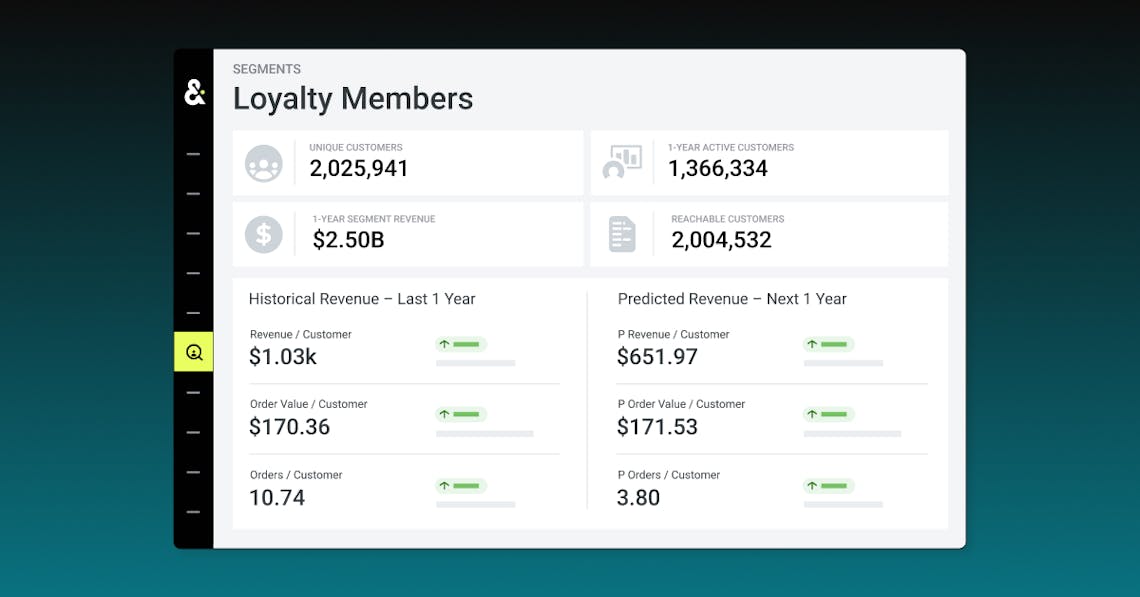This screenshot has height=597, width=1140.
Task: Click the trend badge next to Orders / Customer
Action: [460, 485]
